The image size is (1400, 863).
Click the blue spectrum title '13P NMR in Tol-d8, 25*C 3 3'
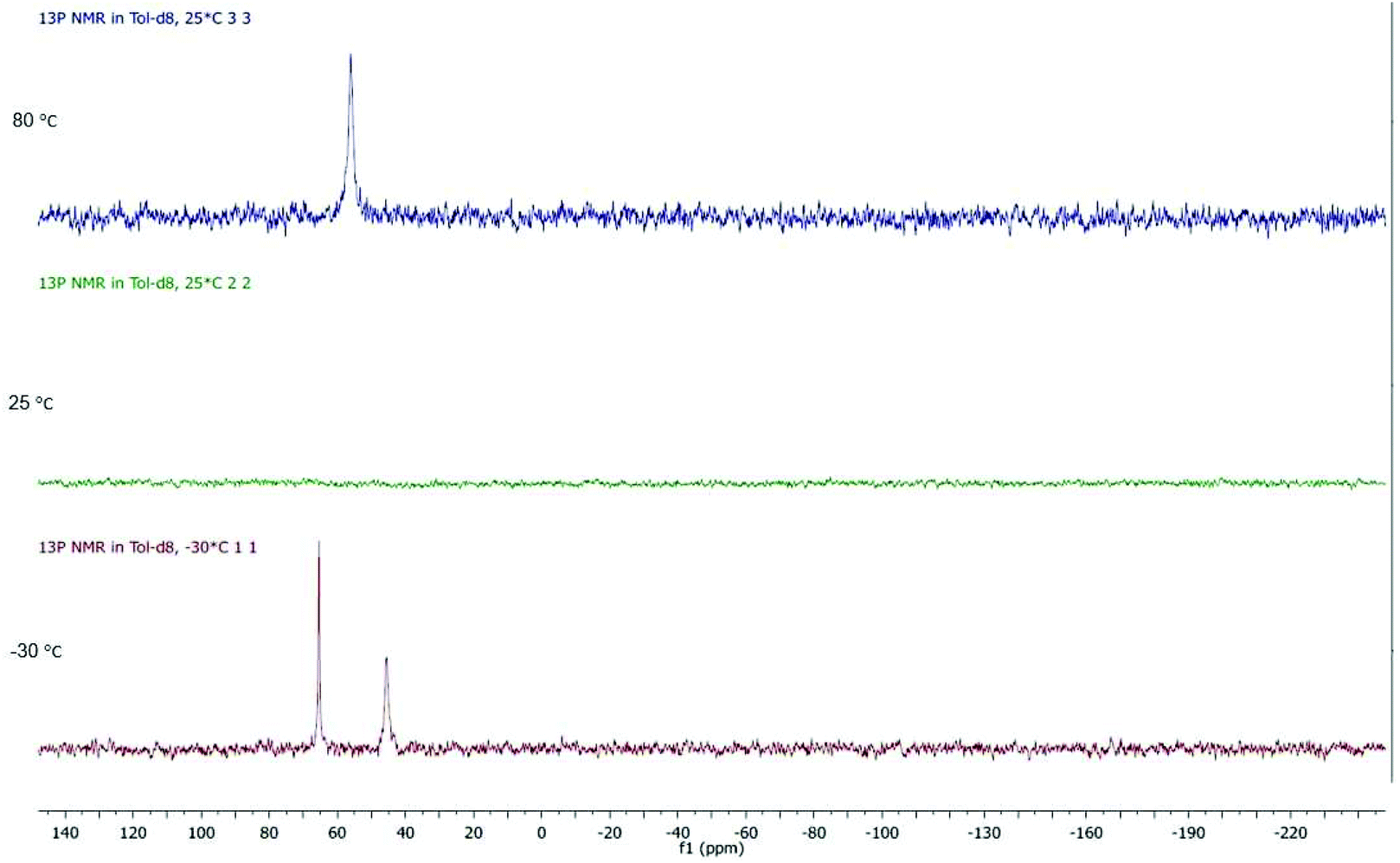tap(144, 17)
